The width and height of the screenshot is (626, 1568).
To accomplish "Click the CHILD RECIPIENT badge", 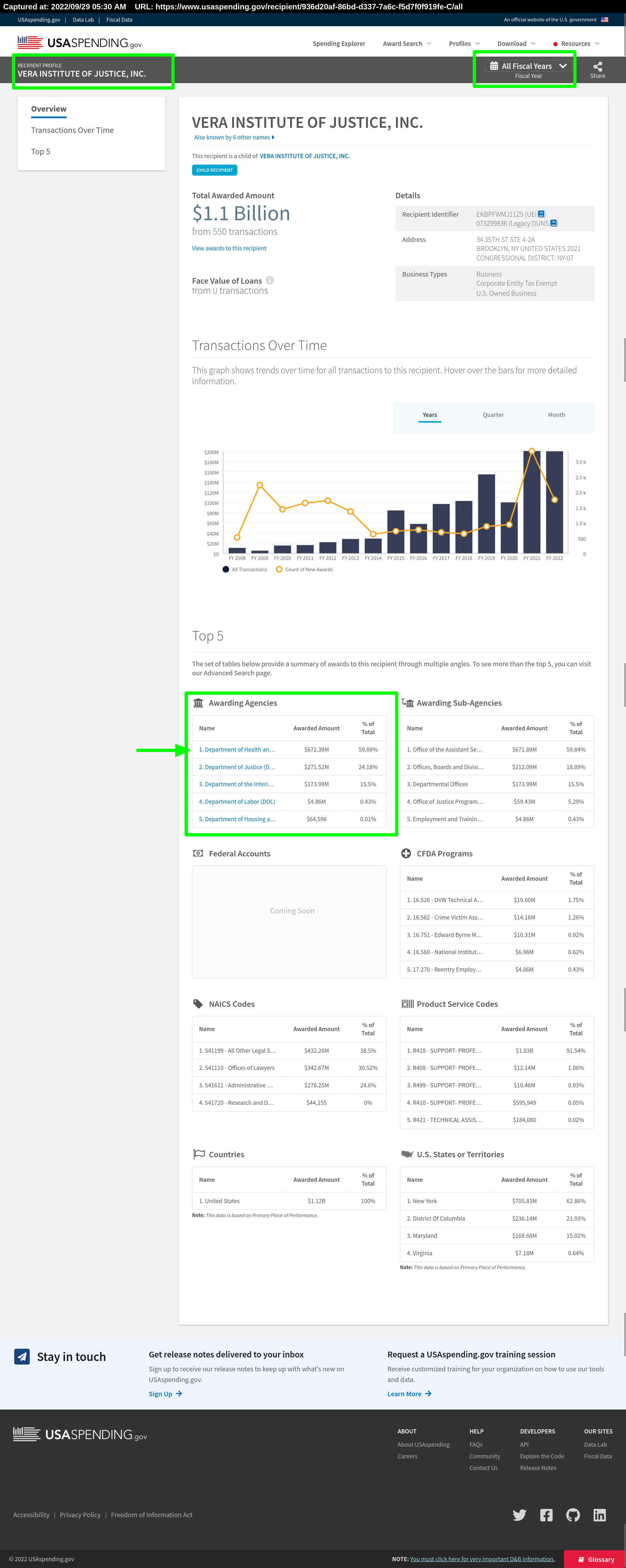I will coord(214,170).
